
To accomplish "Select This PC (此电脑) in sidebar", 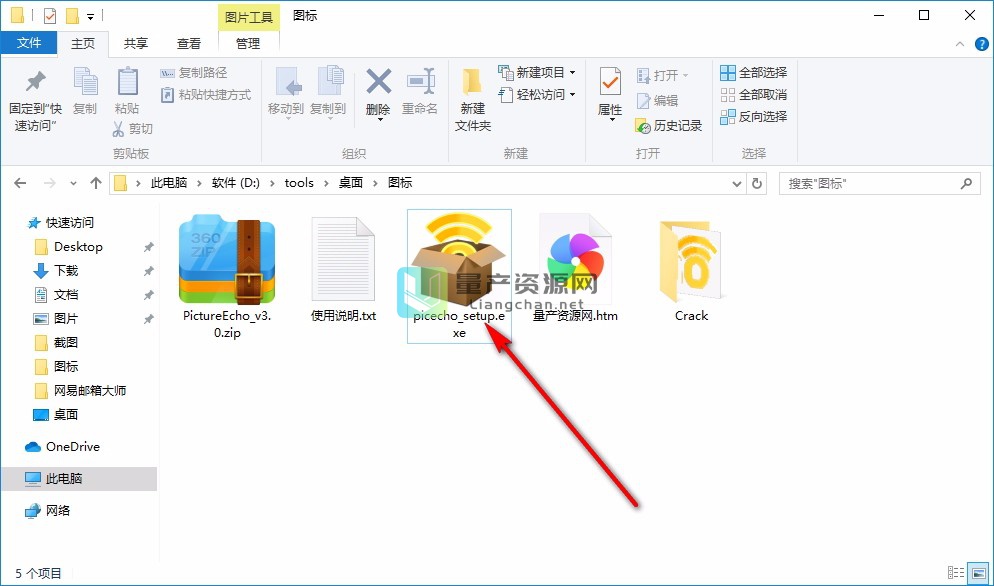I will coord(79,479).
